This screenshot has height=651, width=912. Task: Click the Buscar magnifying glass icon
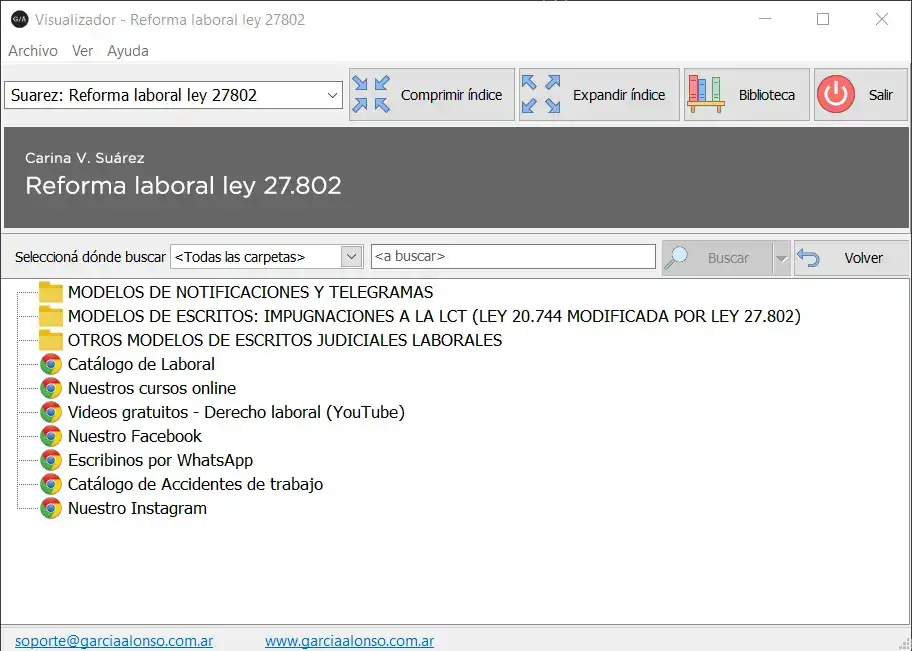678,258
